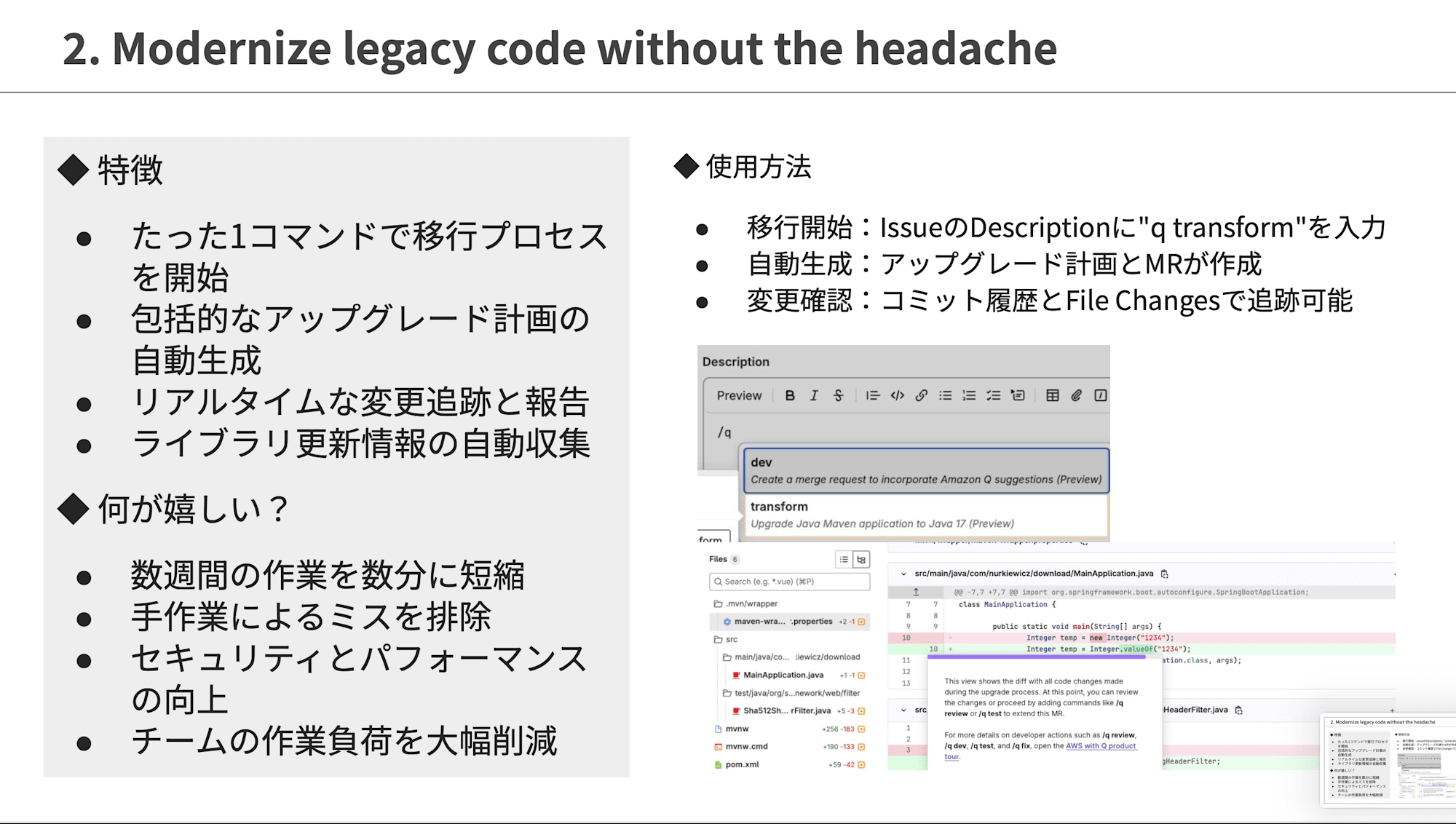
Task: Switch the files panel to list view
Action: [x=844, y=559]
